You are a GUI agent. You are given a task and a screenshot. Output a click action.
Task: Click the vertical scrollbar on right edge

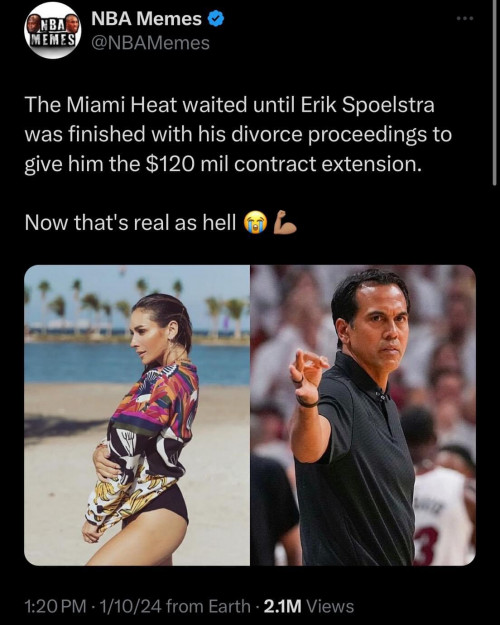(x=495, y=94)
